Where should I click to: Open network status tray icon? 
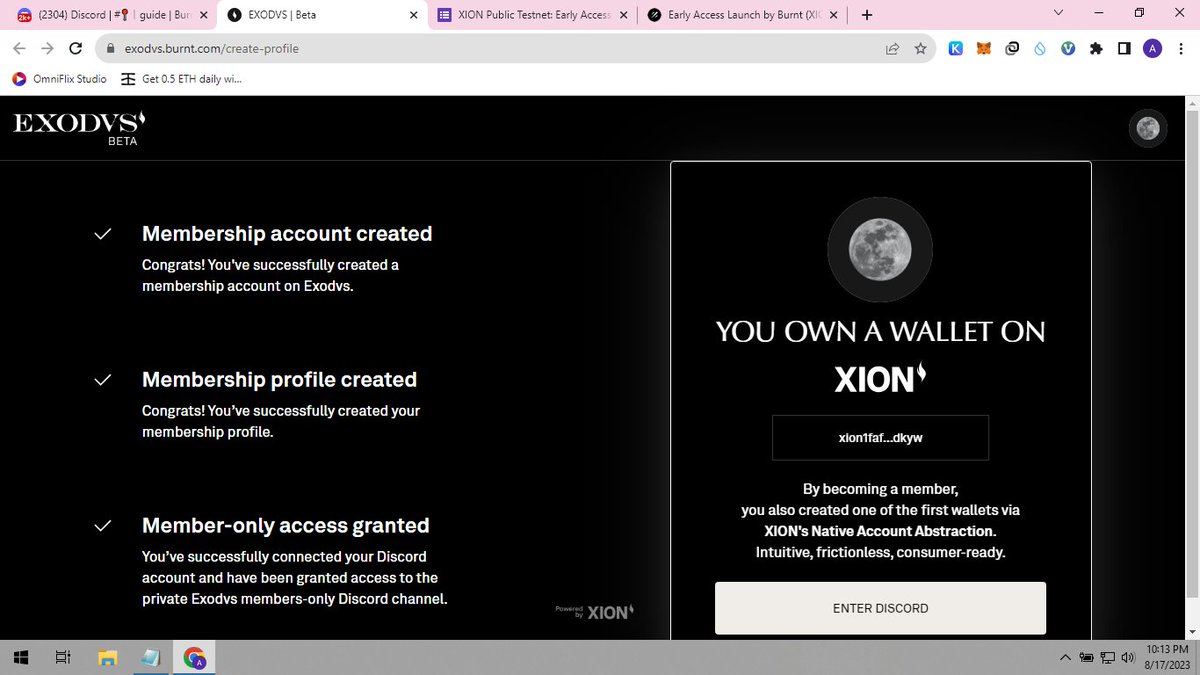[x=1107, y=658]
